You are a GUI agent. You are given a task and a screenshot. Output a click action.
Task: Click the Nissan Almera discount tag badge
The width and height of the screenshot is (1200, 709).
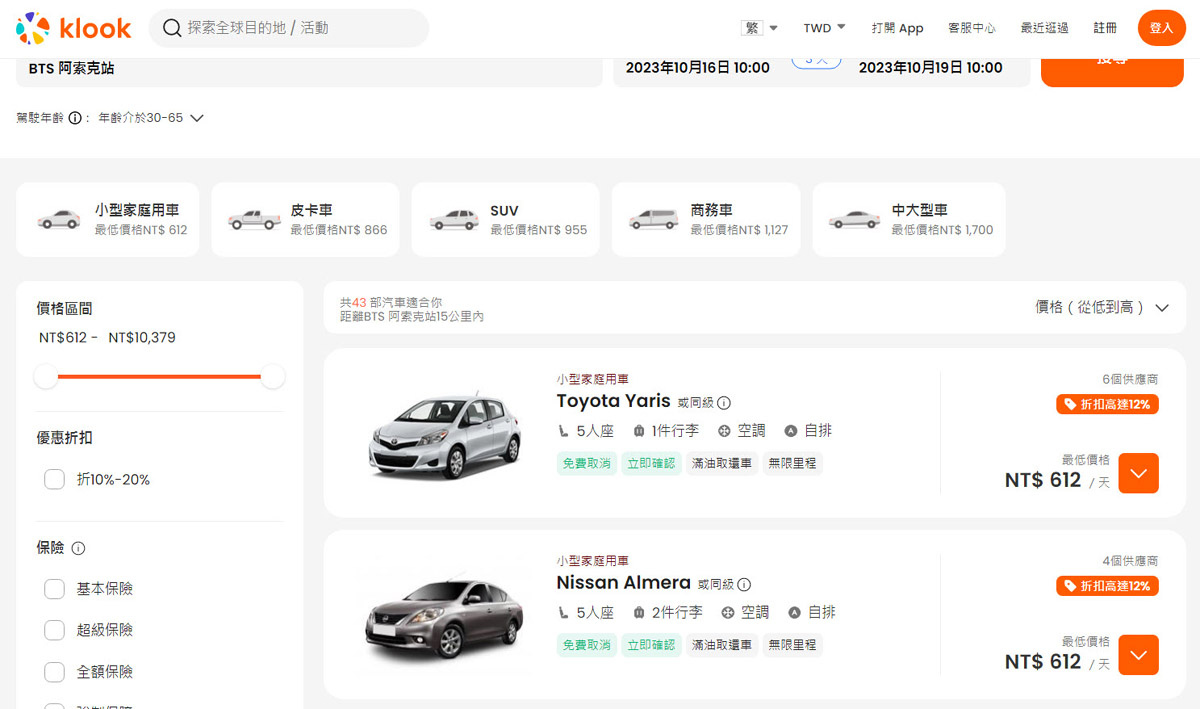coord(1107,585)
